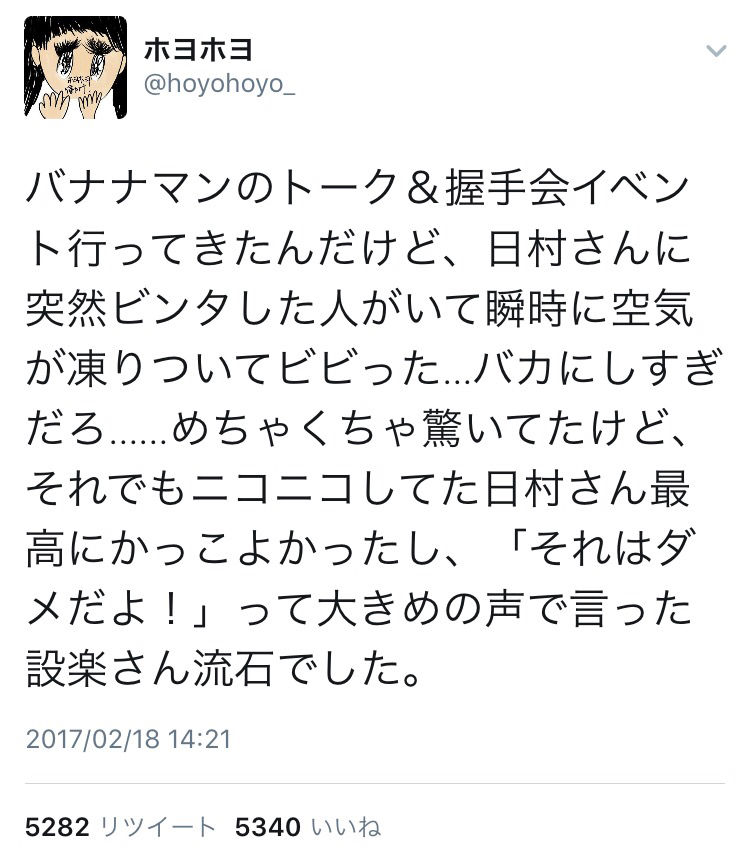Expand the tweet options chevron
Viewport: 743px width, 864px height.
click(x=716, y=51)
